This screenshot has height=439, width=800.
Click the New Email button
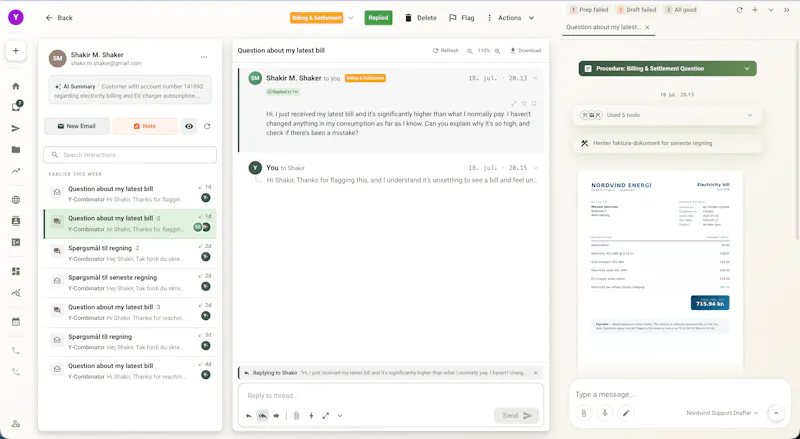tap(77, 126)
